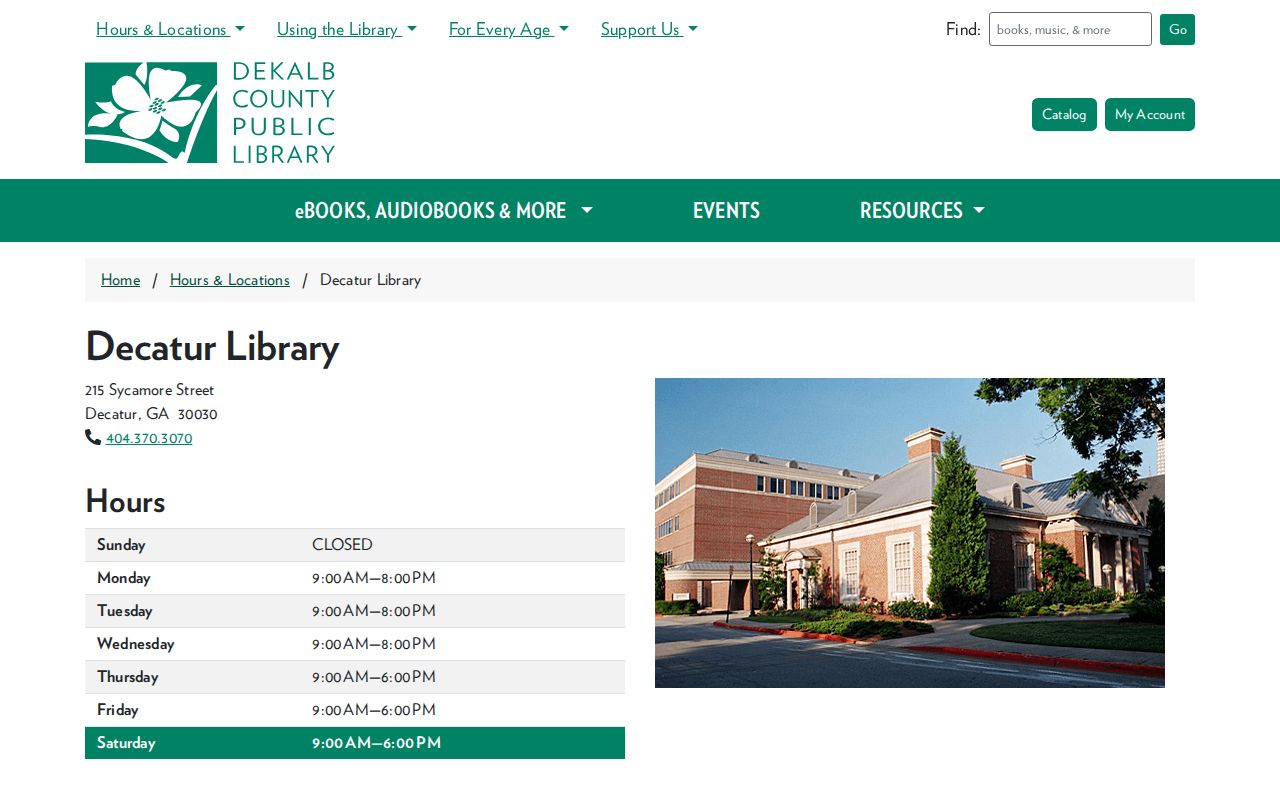Click Saturday's 9:00AM—6:00PM hours
Viewport: 1280px width, 800px height.
click(376, 743)
